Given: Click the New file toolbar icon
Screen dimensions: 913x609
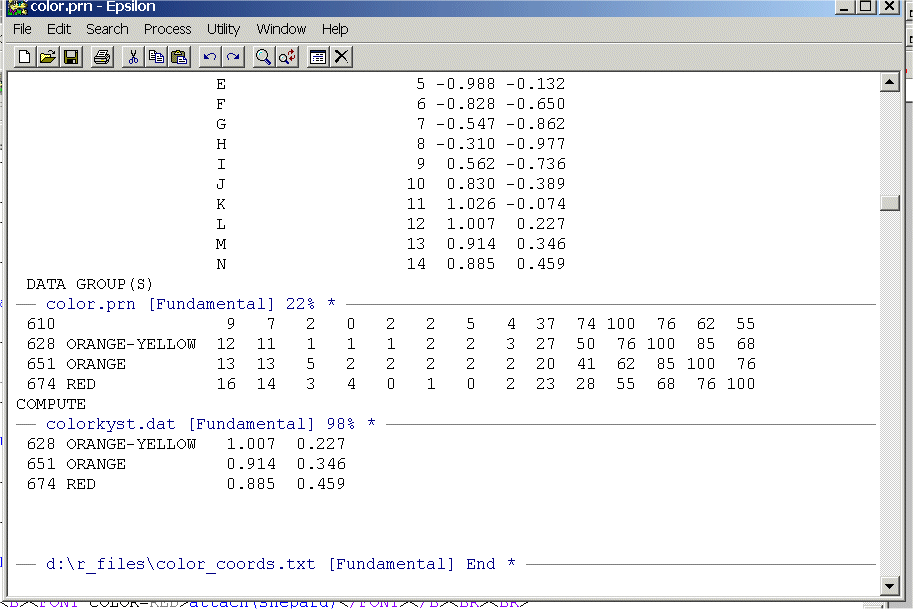Looking at the screenshot, I should coord(25,57).
